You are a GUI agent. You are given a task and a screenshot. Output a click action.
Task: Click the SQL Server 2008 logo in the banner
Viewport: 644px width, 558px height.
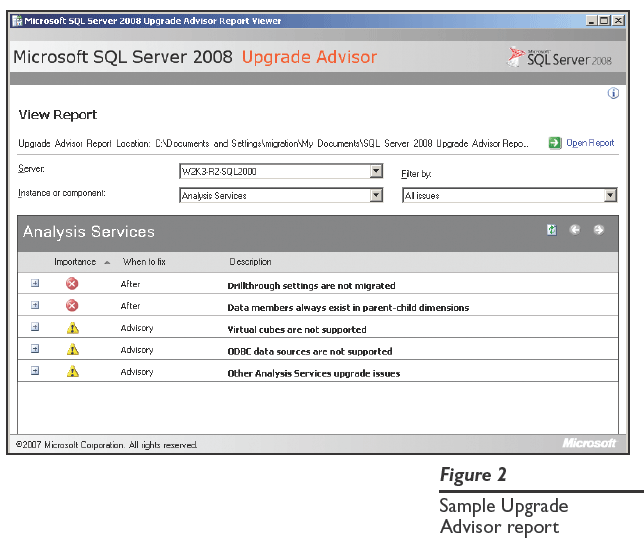pyautogui.click(x=560, y=57)
